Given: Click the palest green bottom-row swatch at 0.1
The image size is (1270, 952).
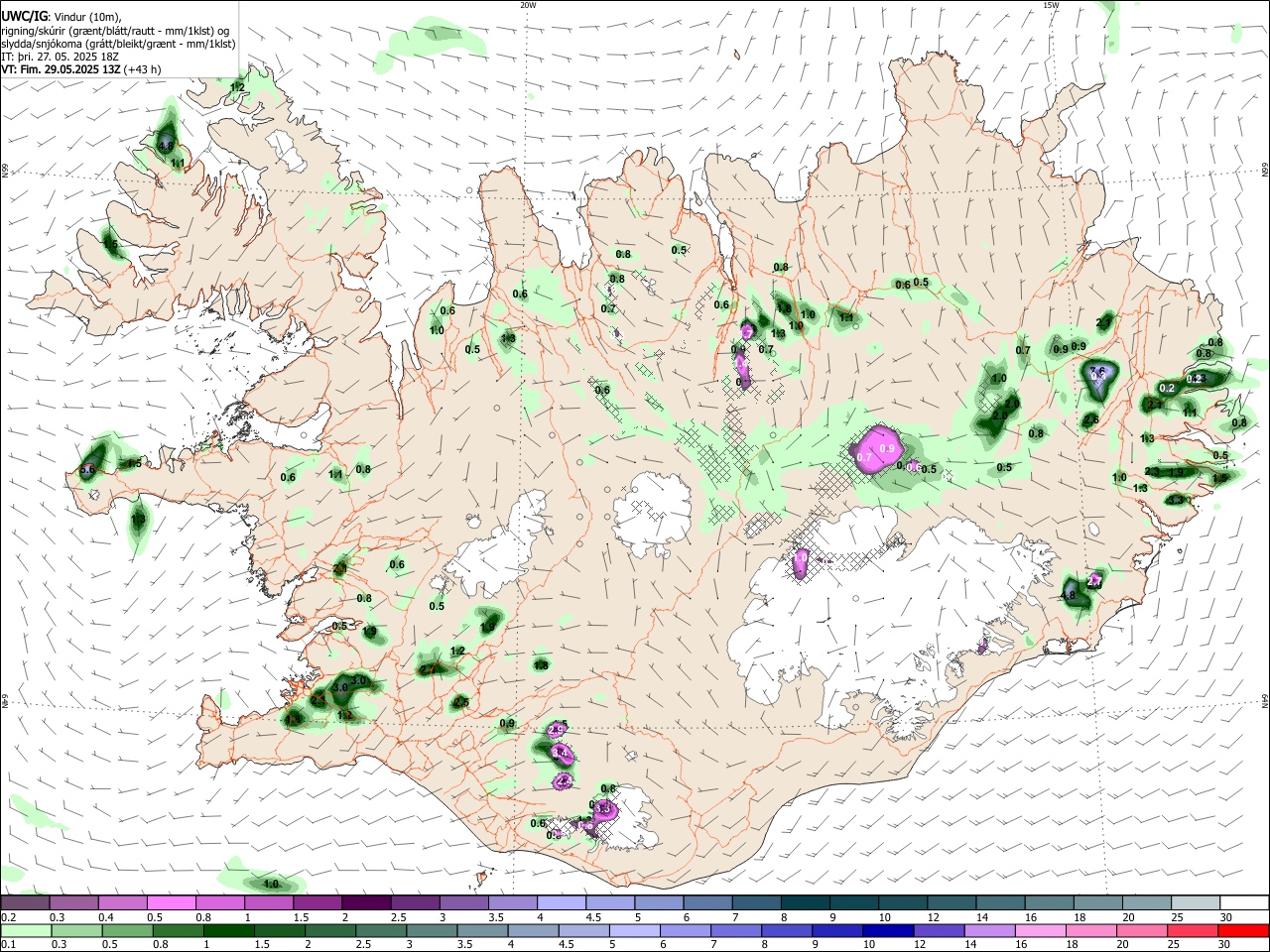Looking at the screenshot, I should point(26,930).
